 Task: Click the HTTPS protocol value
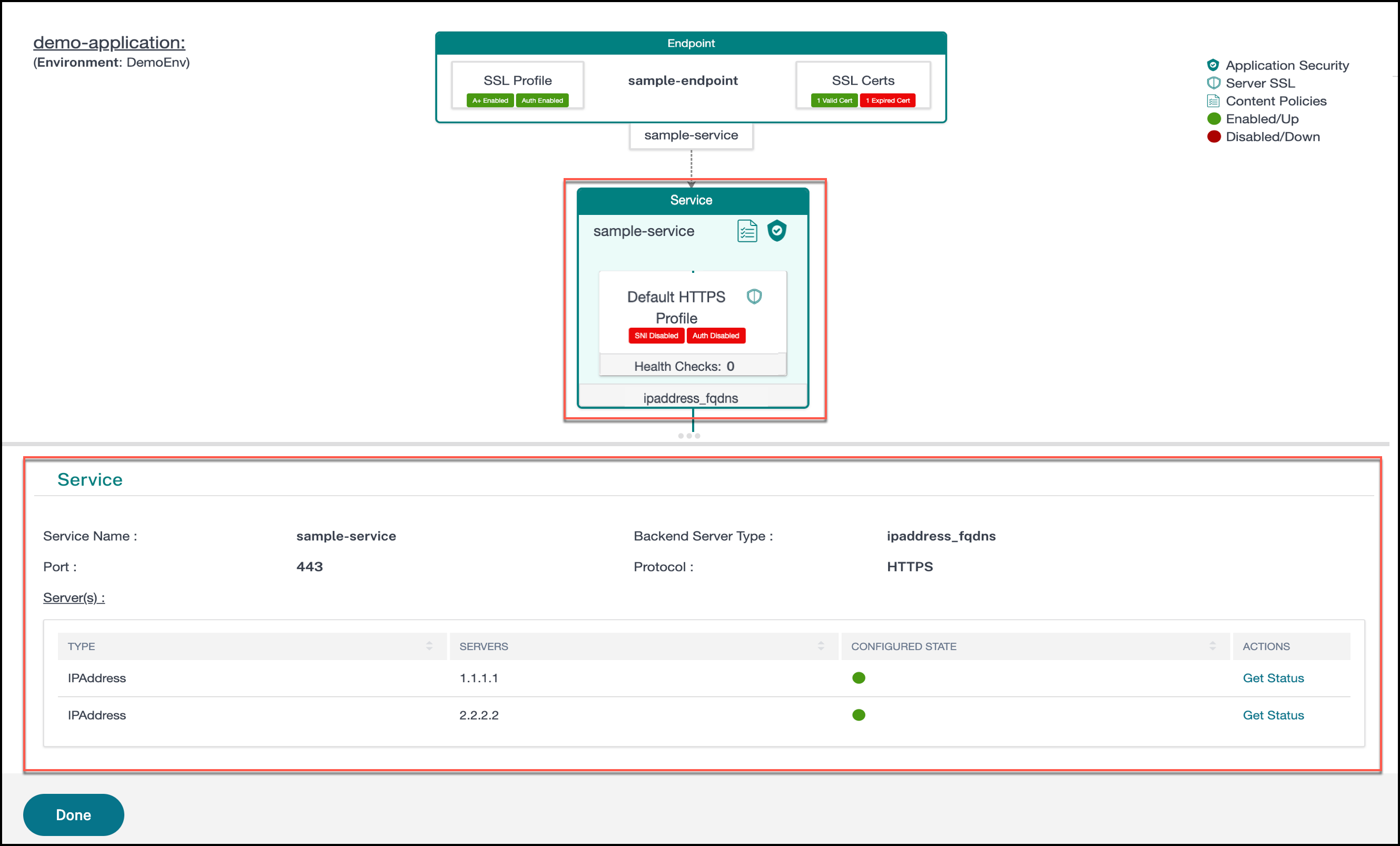(910, 566)
